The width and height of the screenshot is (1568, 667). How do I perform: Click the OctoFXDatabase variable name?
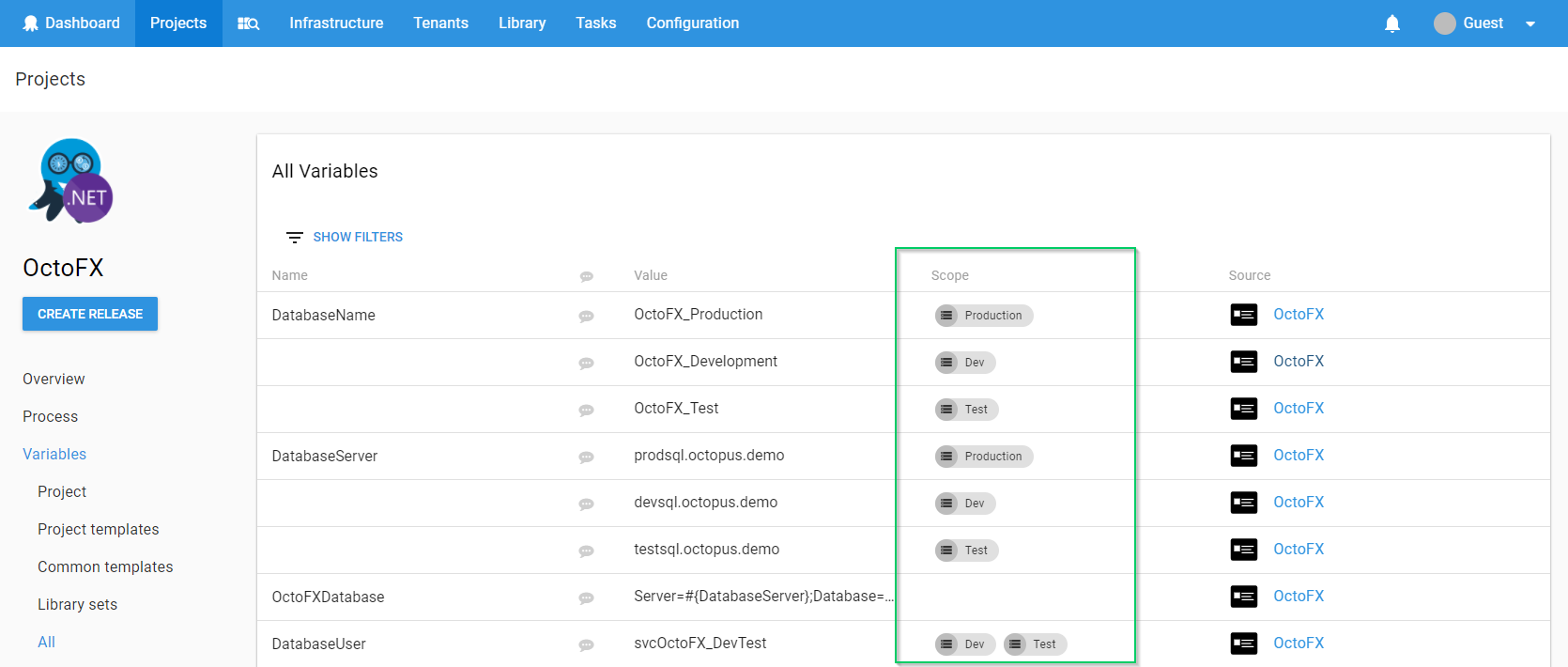point(328,597)
